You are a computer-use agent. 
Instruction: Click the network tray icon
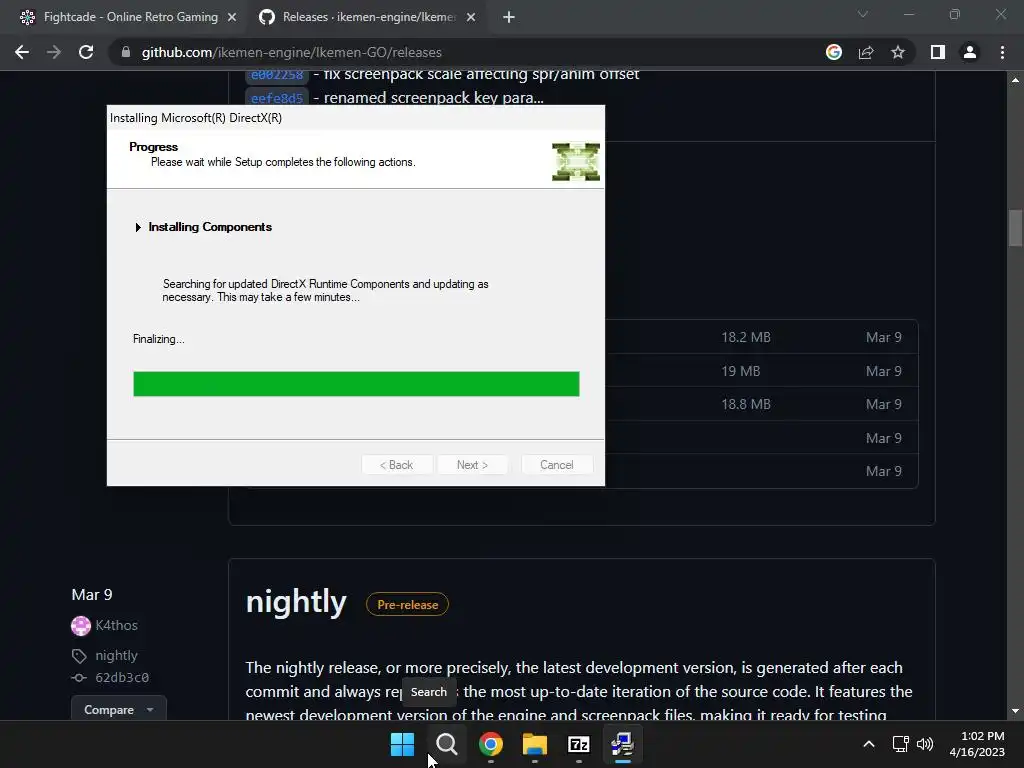pos(901,744)
